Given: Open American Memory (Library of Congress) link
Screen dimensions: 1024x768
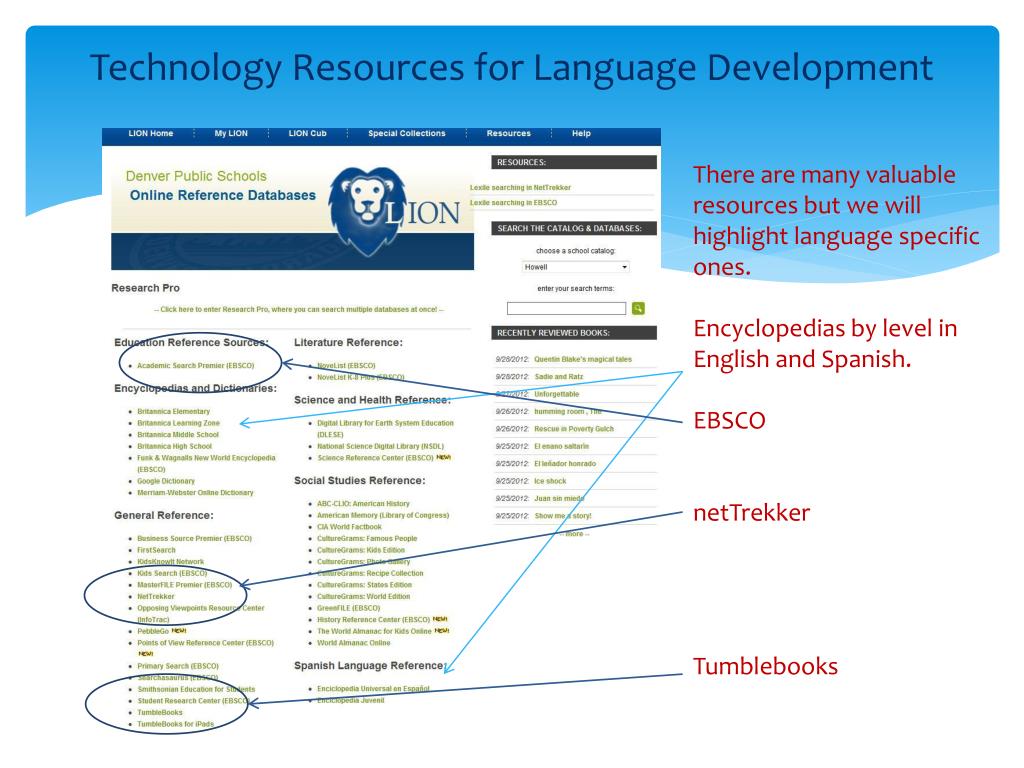Looking at the screenshot, I should click(383, 515).
